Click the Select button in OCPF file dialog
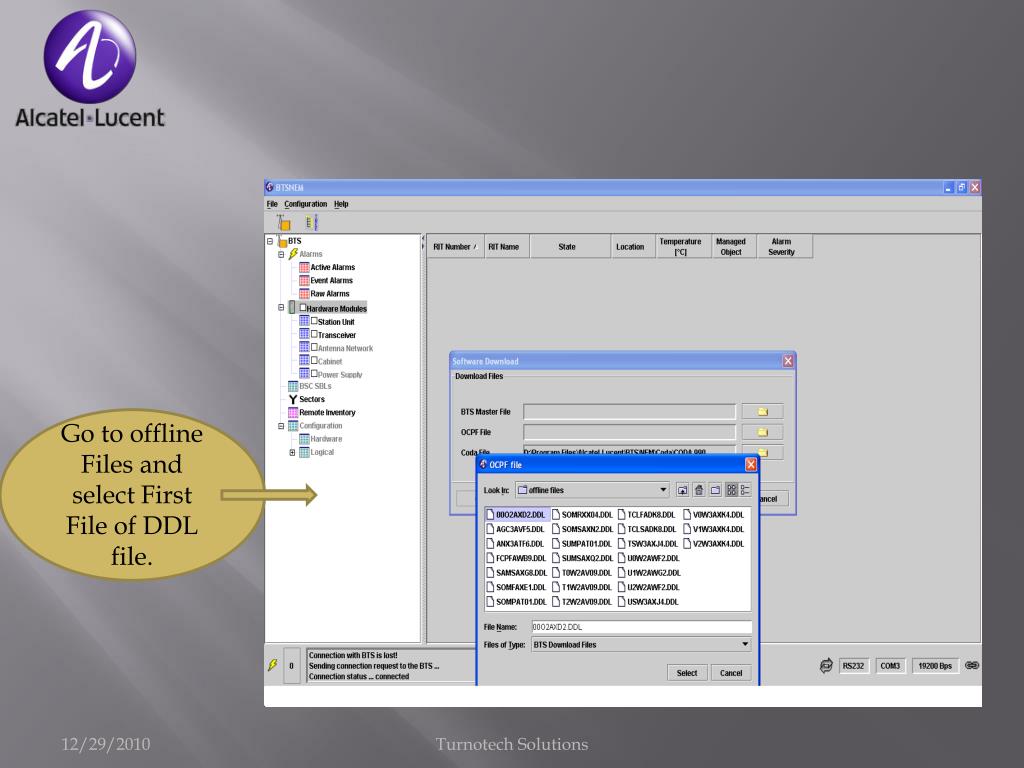 pos(687,673)
